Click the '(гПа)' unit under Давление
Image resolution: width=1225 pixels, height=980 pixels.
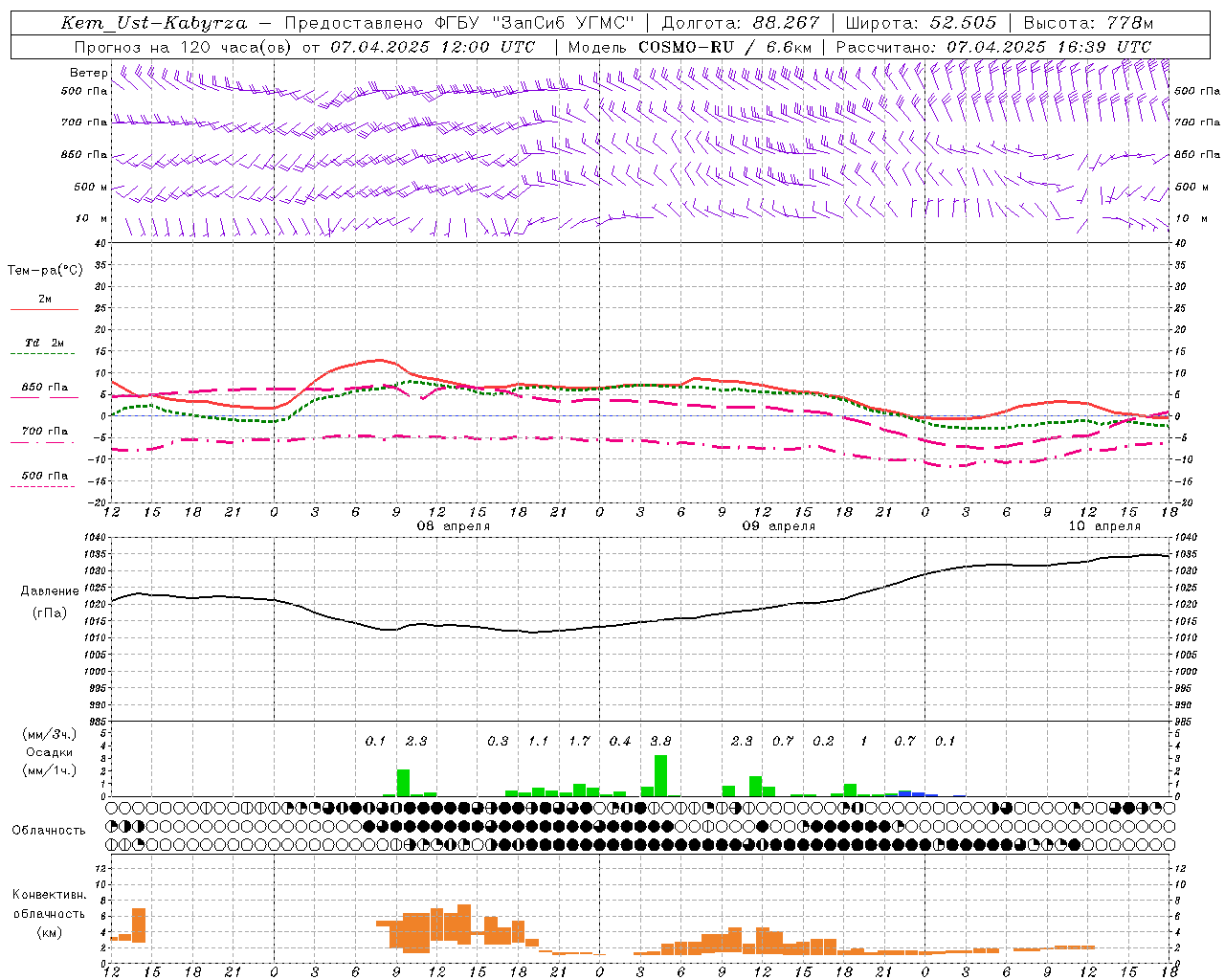click(50, 613)
